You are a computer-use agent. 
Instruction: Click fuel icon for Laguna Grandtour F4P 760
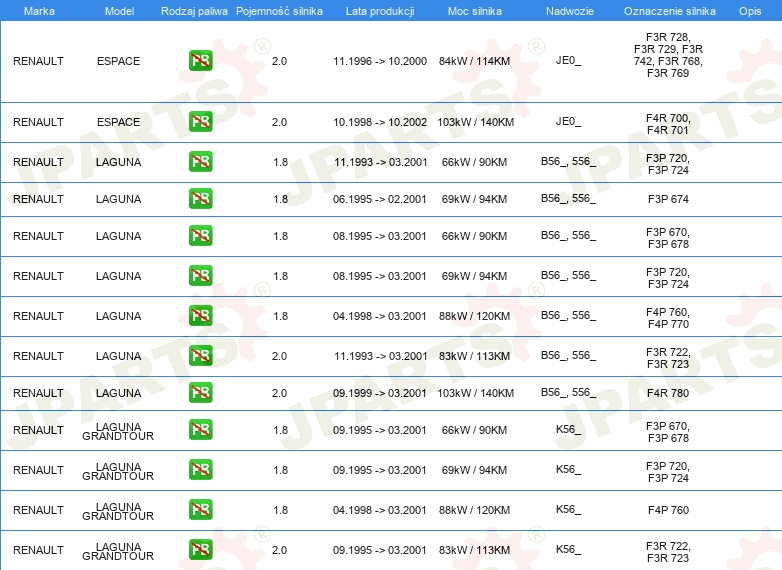click(200, 510)
